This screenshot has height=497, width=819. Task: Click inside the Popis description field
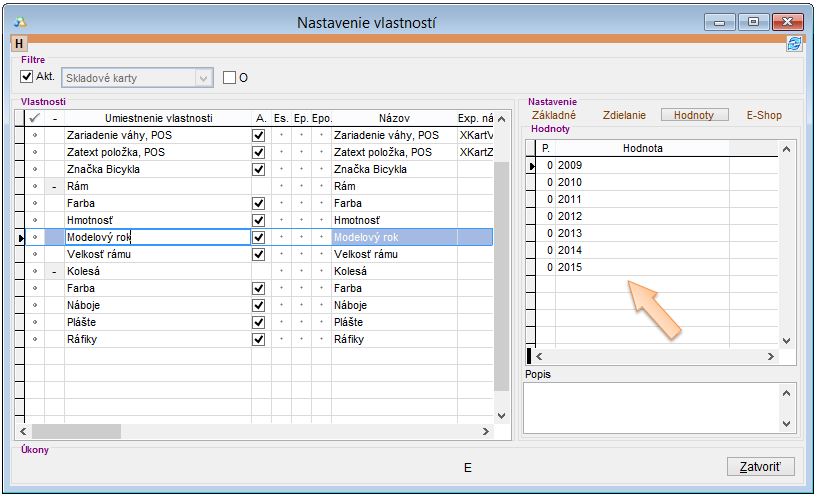click(650, 407)
